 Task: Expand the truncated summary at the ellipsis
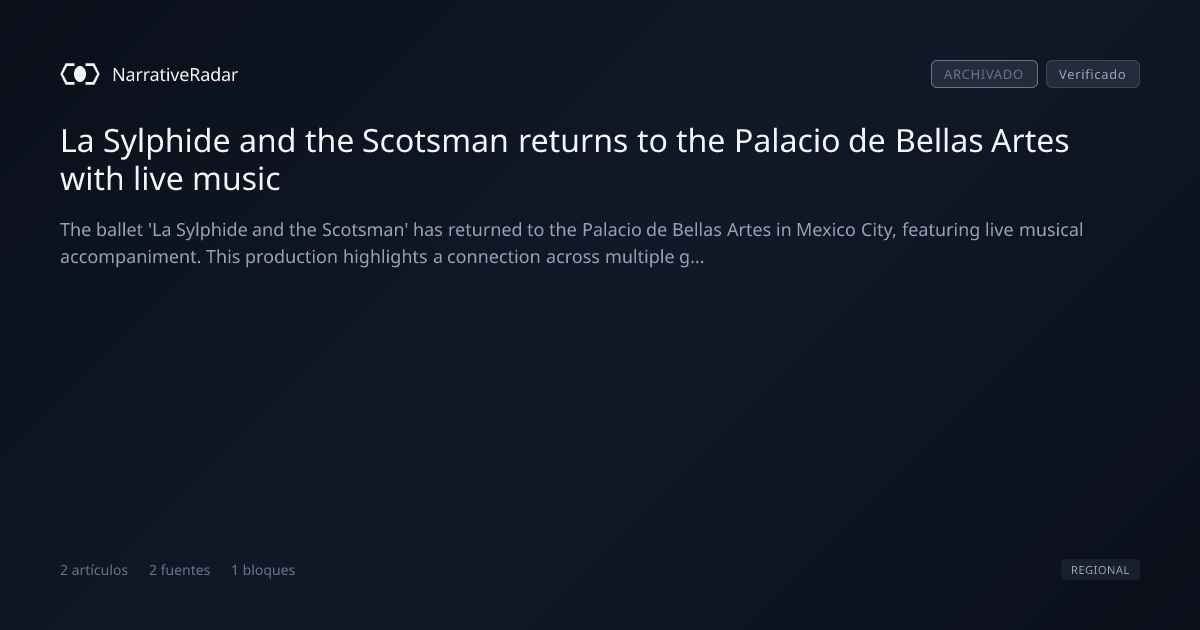pos(698,257)
